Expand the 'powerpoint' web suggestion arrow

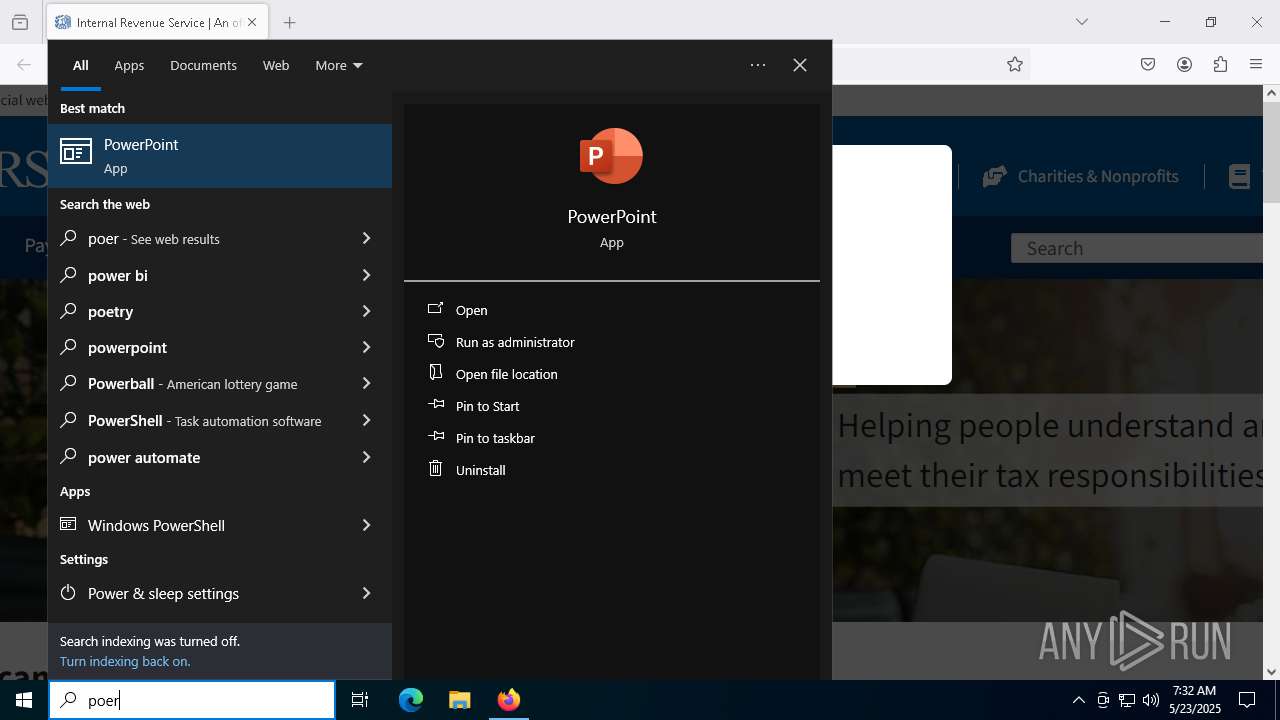click(366, 347)
